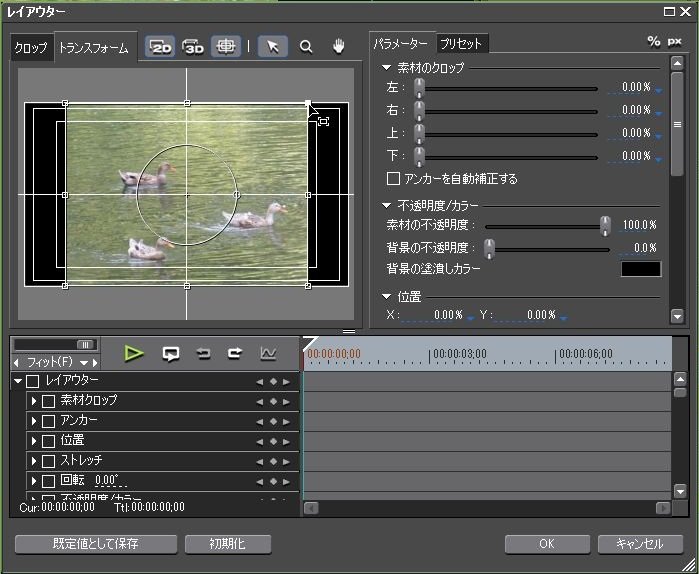Click 既定値として保存 button
The height and width of the screenshot is (574, 699).
pyautogui.click(x=96, y=544)
